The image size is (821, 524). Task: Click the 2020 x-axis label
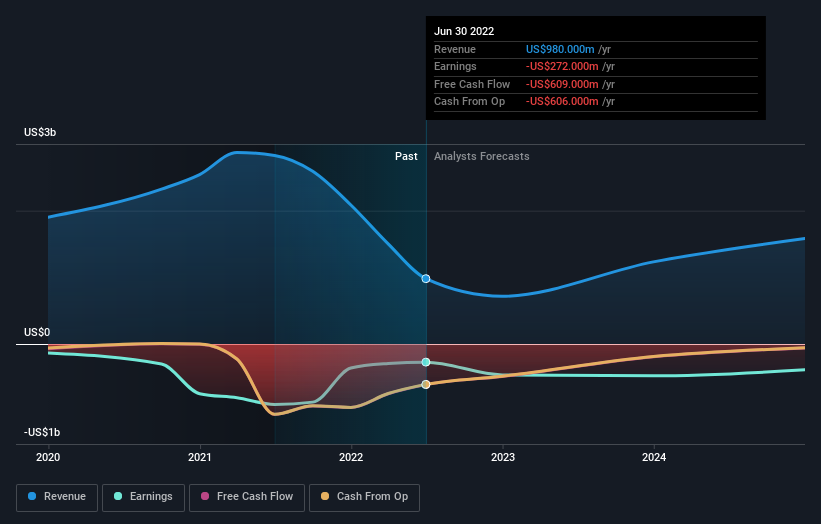point(48,457)
